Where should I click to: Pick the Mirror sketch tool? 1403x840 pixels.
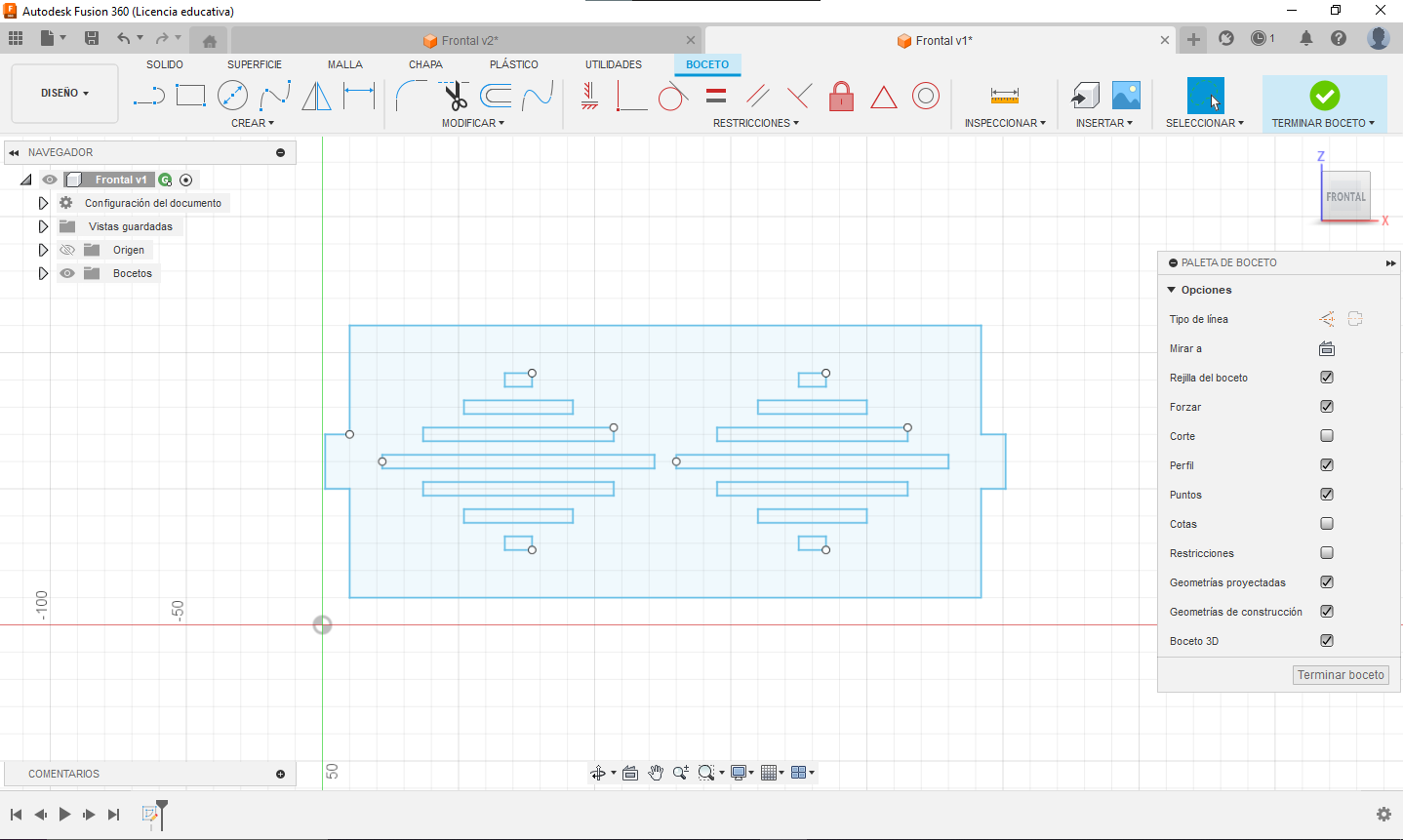coord(316,96)
